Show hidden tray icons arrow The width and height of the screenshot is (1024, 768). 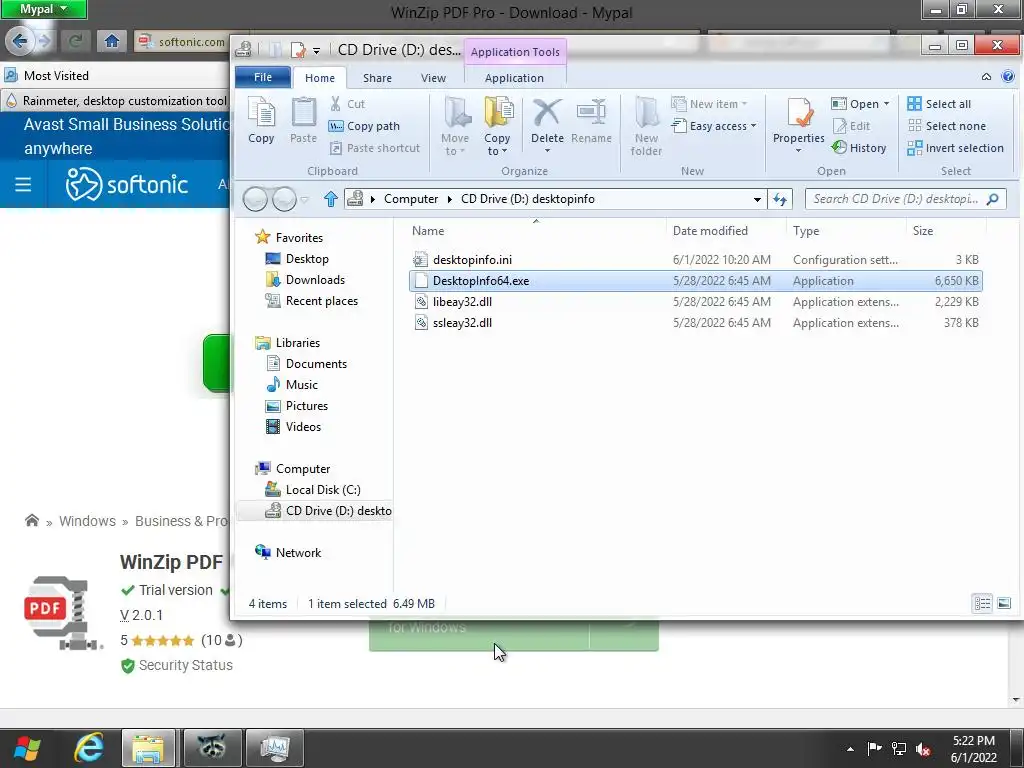(x=850, y=749)
